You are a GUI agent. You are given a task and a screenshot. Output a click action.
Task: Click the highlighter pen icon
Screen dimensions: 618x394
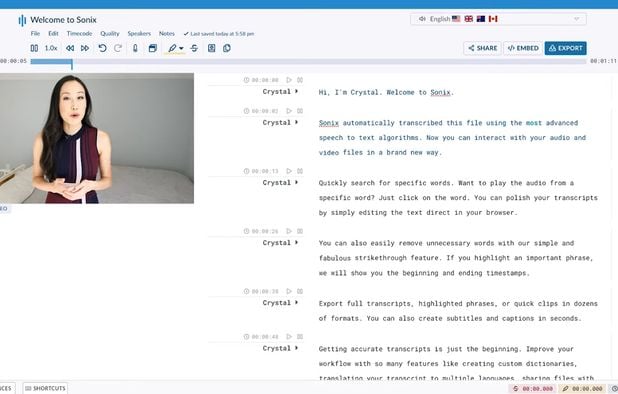coord(172,48)
